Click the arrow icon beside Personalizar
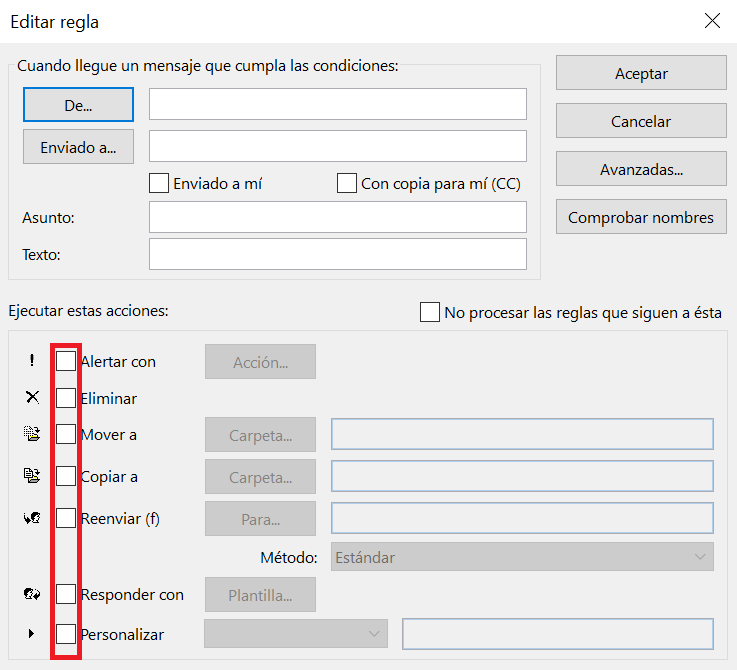Viewport: 737px width, 670px height. 31,633
